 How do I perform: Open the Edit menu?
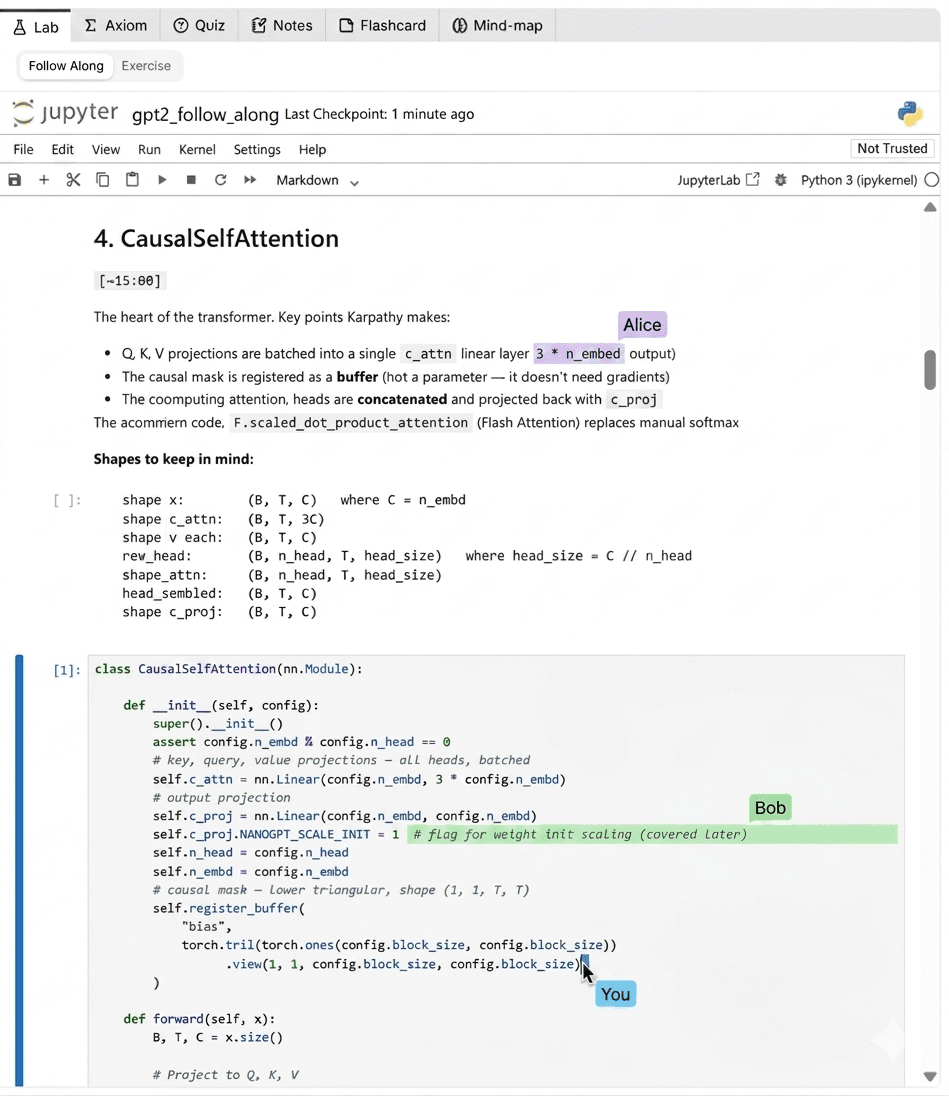(62, 150)
